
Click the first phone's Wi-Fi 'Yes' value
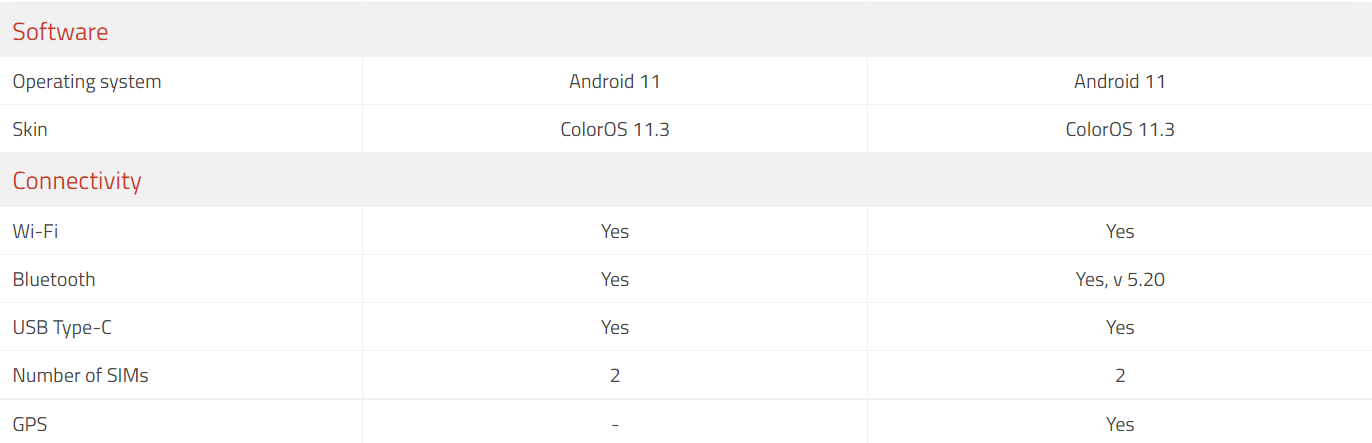tap(615, 232)
